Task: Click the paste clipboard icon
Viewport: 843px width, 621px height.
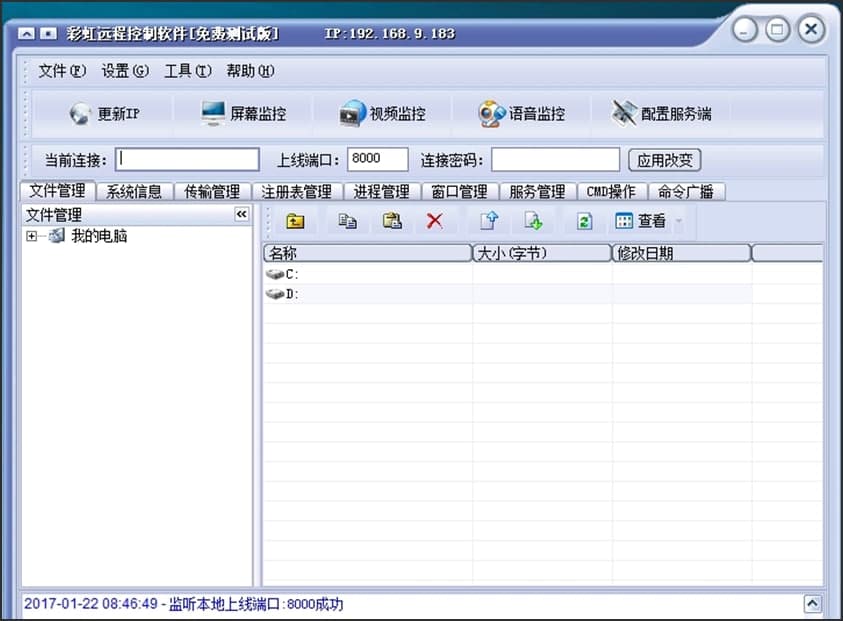Action: [392, 221]
